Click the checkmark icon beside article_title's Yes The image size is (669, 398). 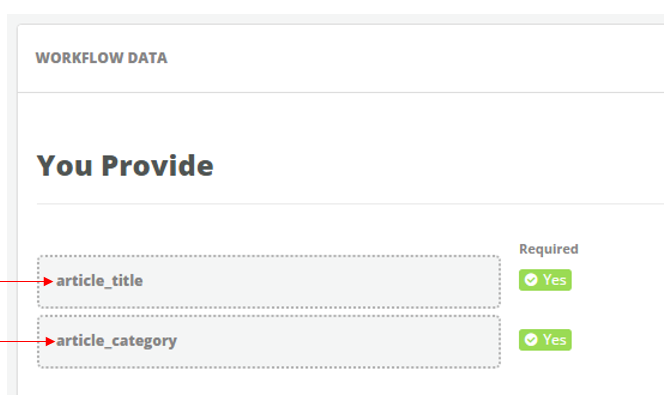click(531, 280)
